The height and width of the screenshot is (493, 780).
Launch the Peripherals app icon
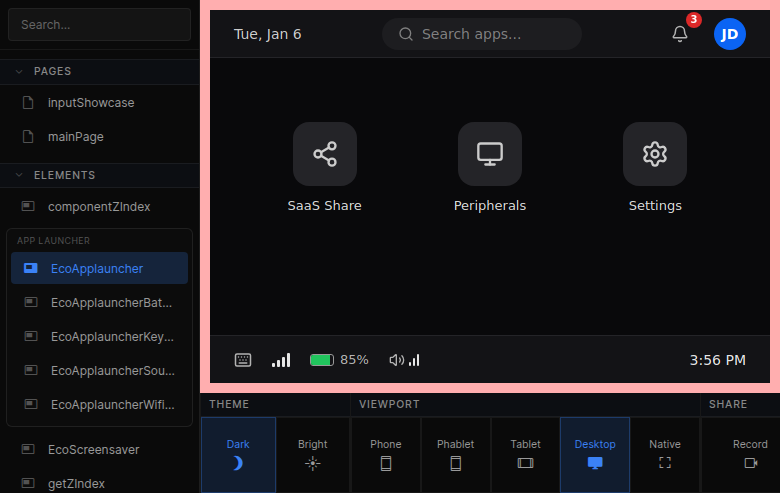pyautogui.click(x=489, y=154)
